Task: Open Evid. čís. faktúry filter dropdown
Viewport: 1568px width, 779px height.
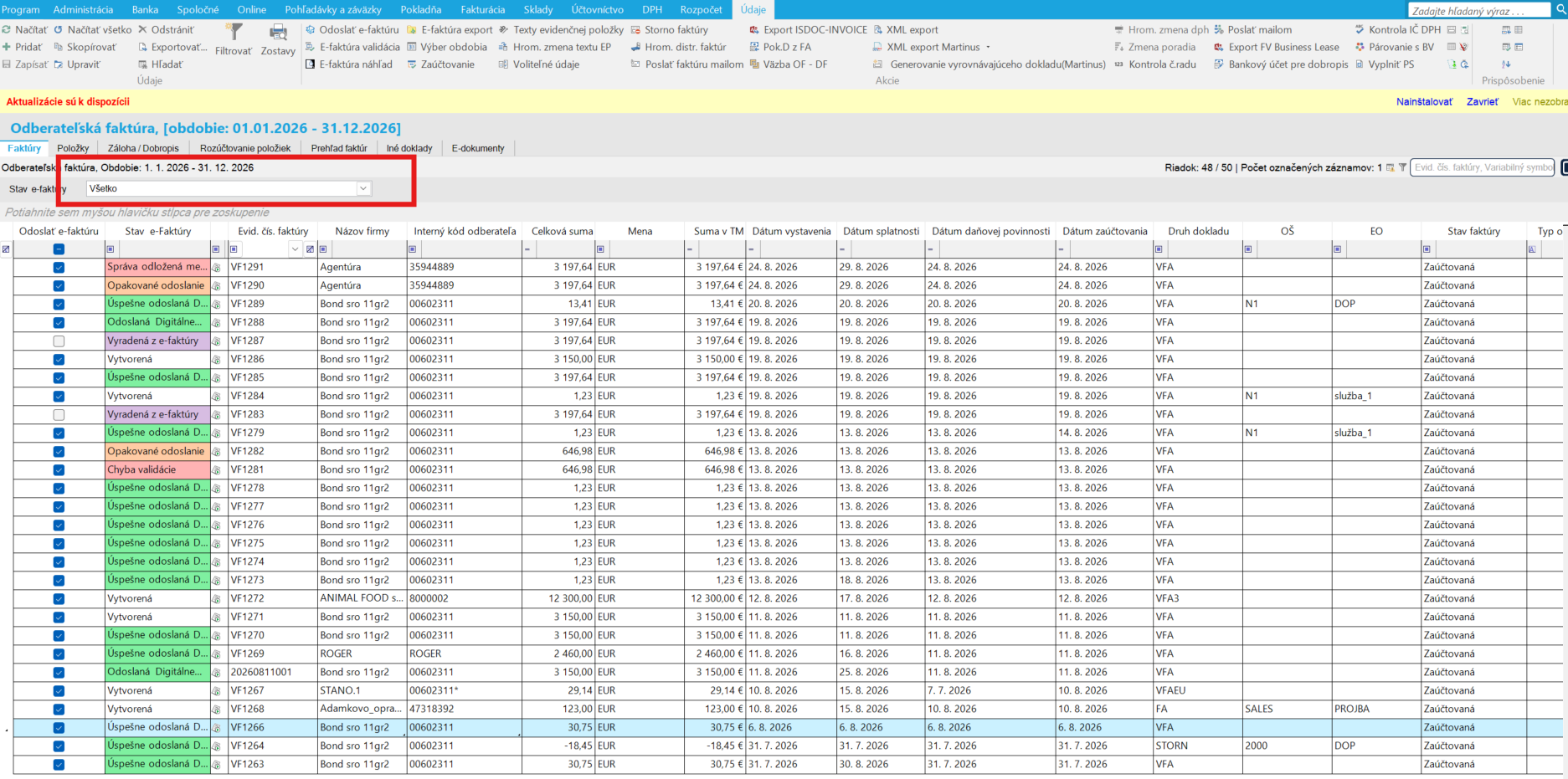Action: pyautogui.click(x=295, y=249)
